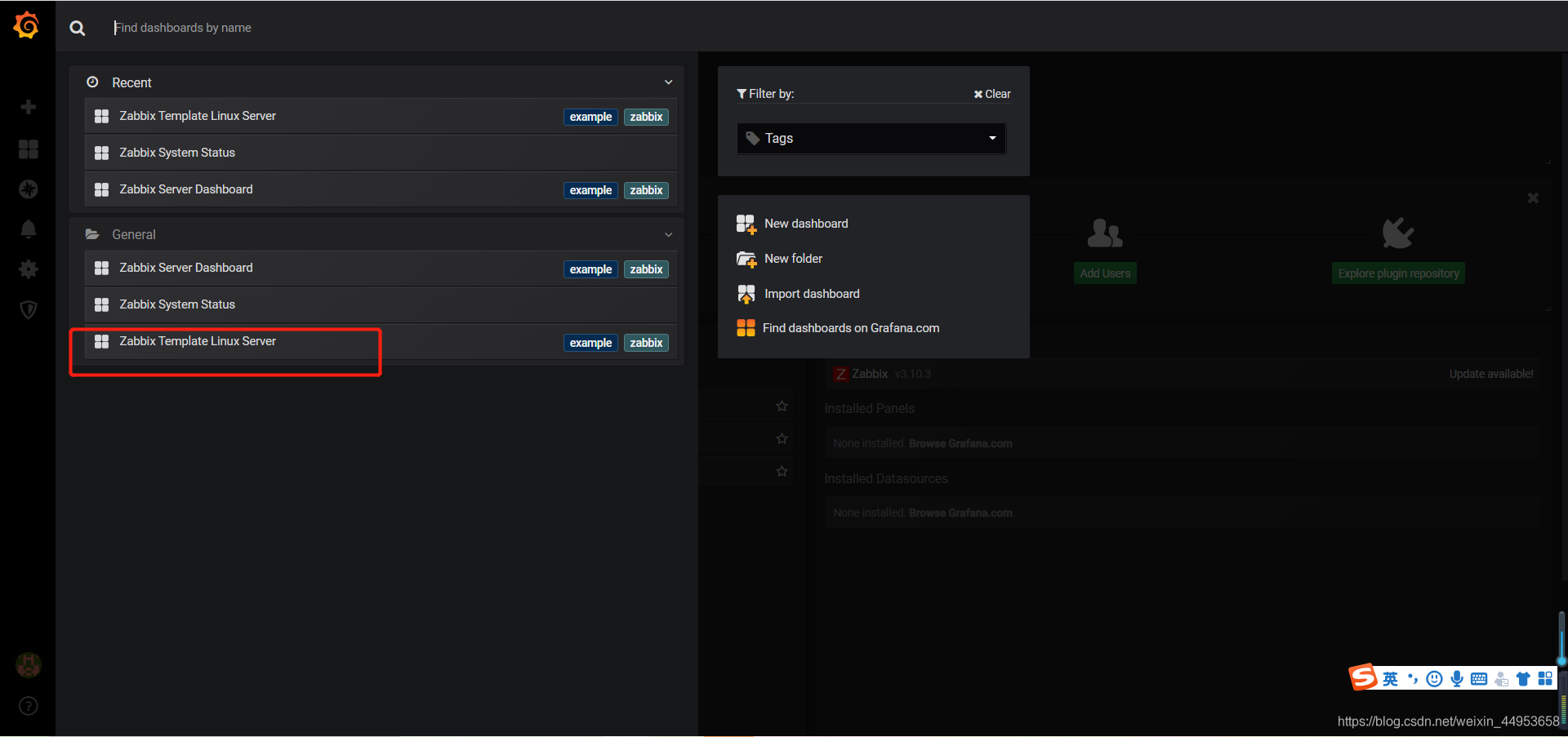Click the Update available! link
This screenshot has width=1568, height=737.
click(1491, 374)
